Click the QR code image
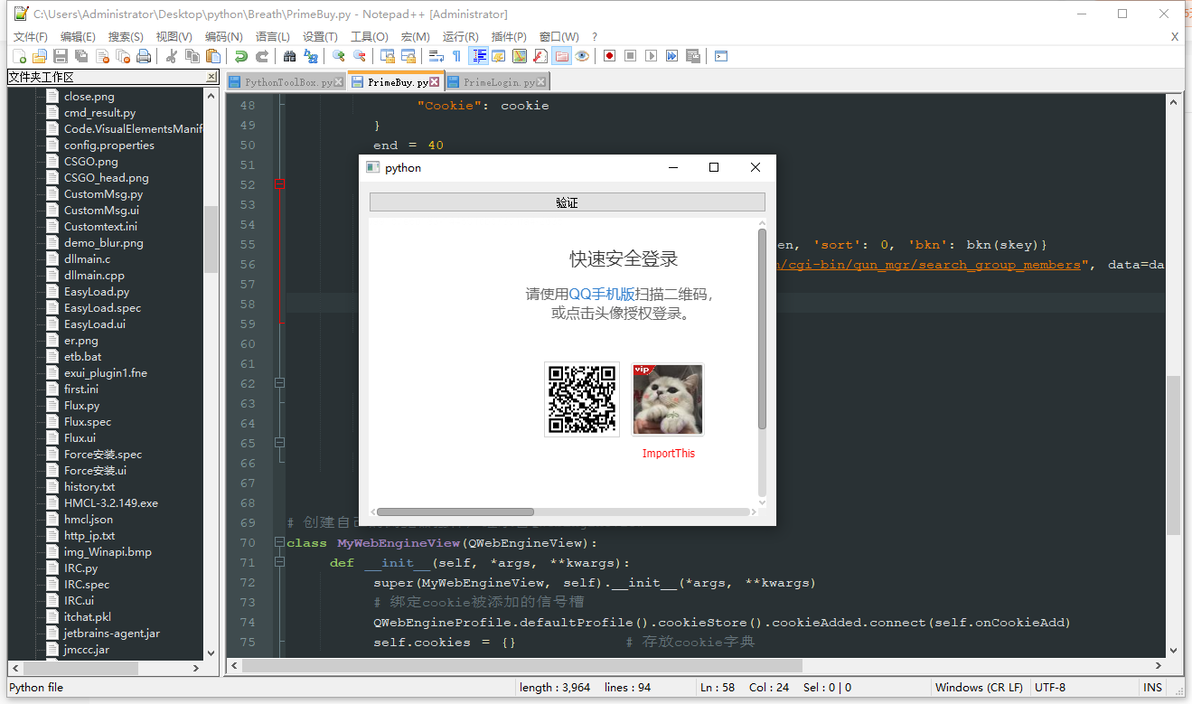 (x=582, y=400)
